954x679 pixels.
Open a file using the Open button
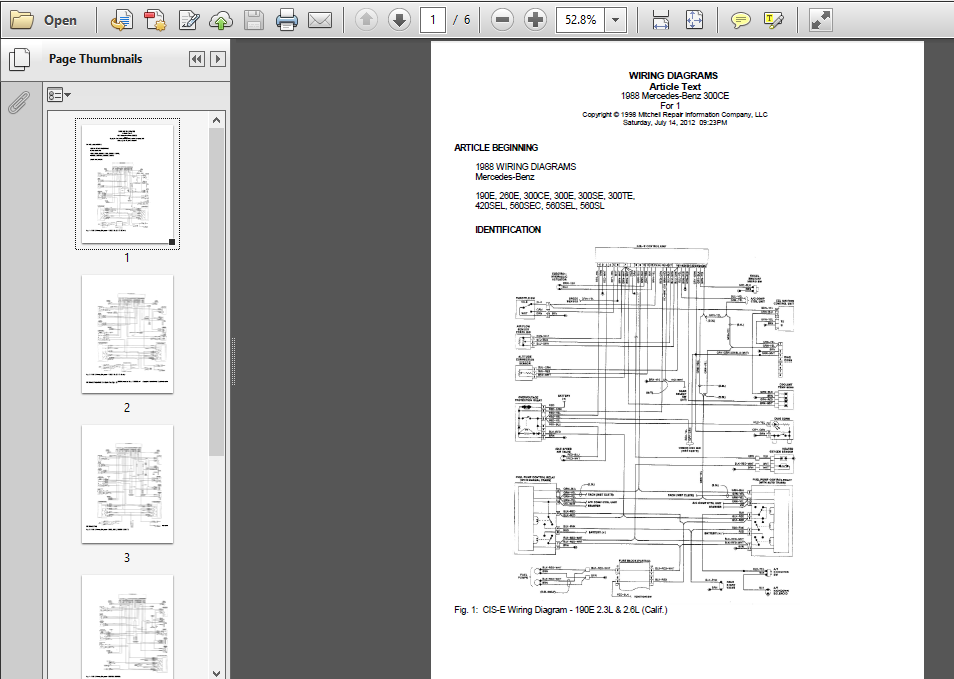[44, 20]
